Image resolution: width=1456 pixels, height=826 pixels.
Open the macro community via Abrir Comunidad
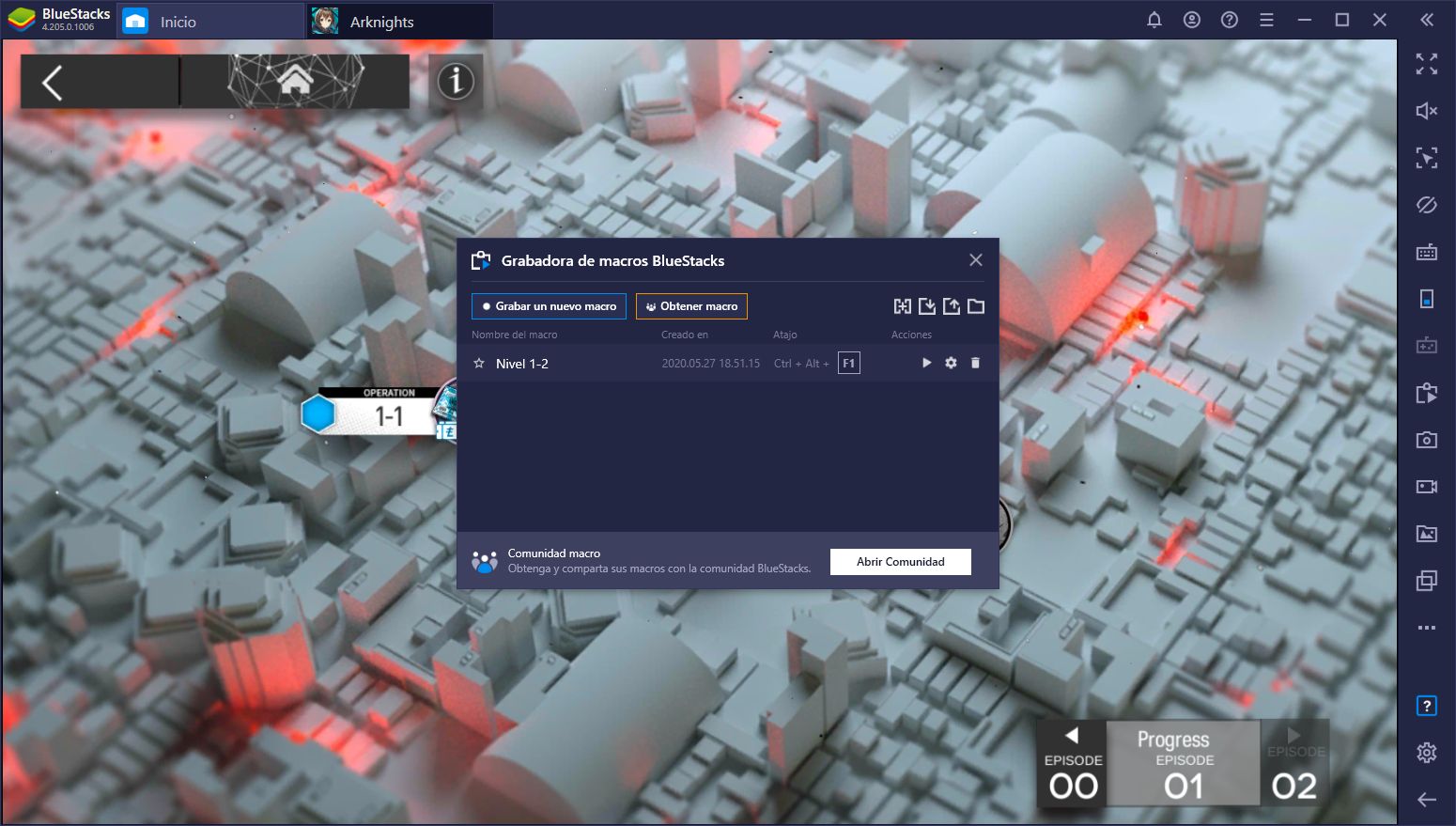tap(900, 562)
